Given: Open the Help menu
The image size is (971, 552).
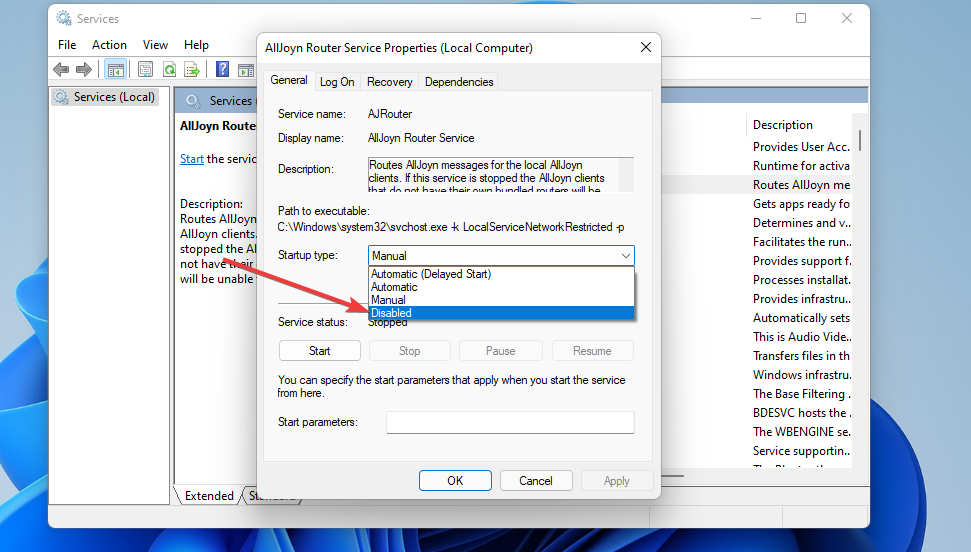Looking at the screenshot, I should pos(196,45).
